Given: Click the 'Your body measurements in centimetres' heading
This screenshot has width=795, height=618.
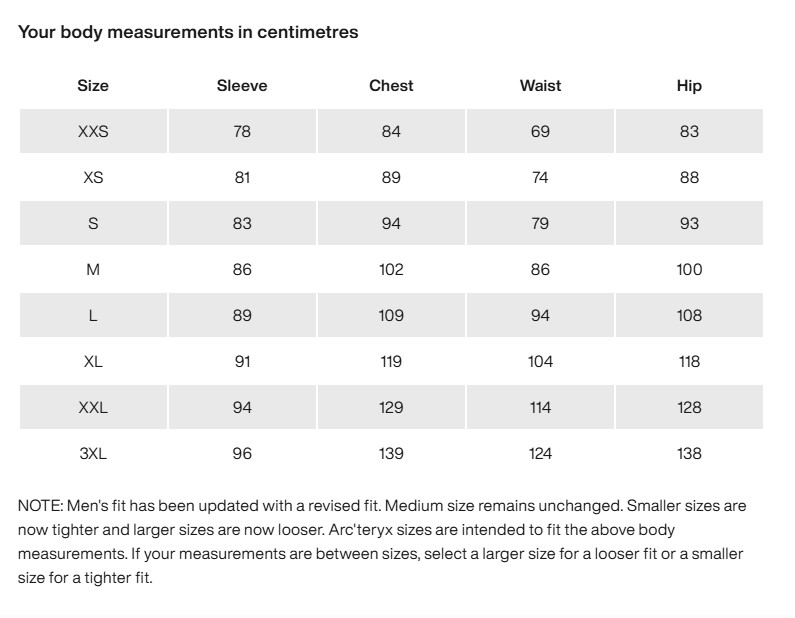Looking at the screenshot, I should 188,32.
